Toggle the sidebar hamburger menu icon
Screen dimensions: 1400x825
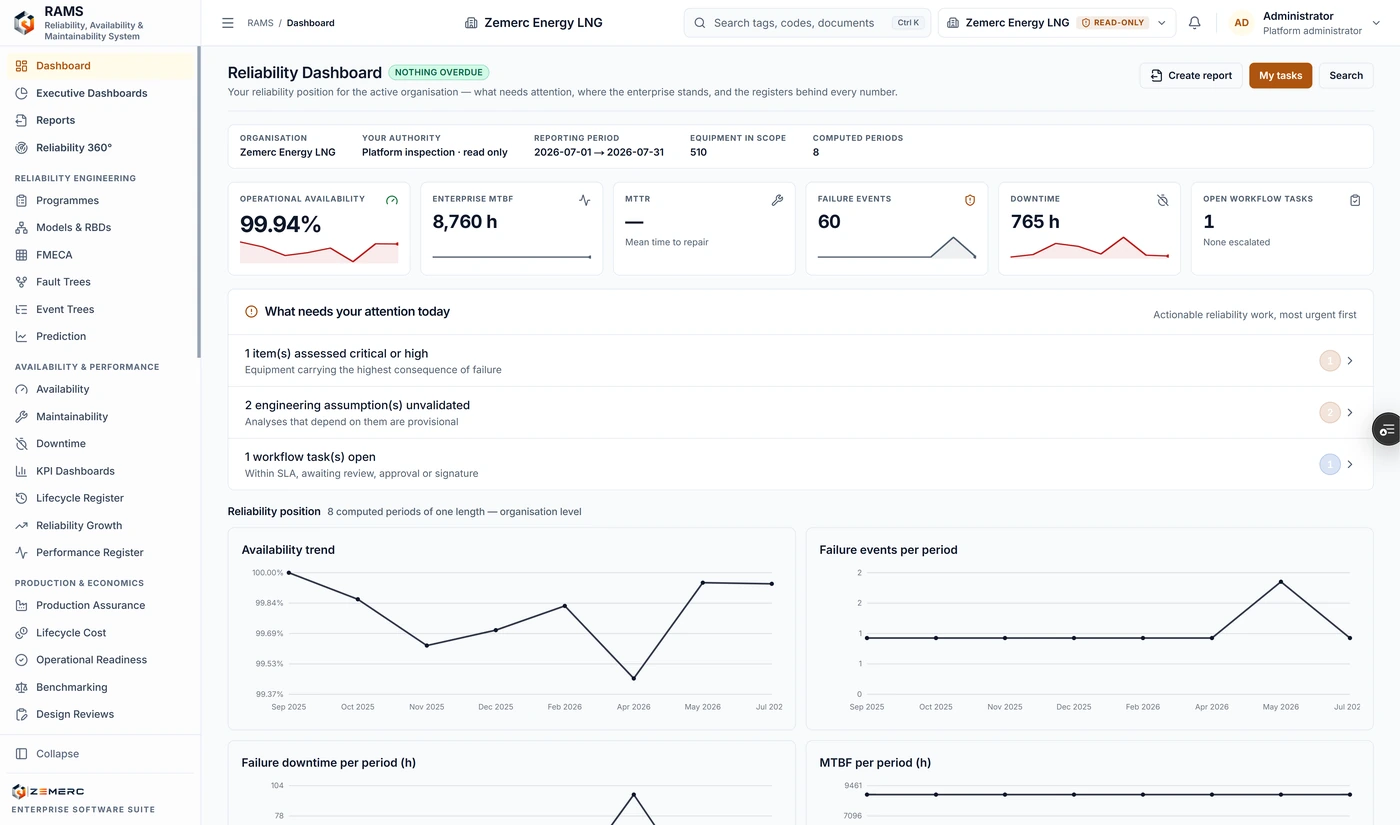[228, 23]
